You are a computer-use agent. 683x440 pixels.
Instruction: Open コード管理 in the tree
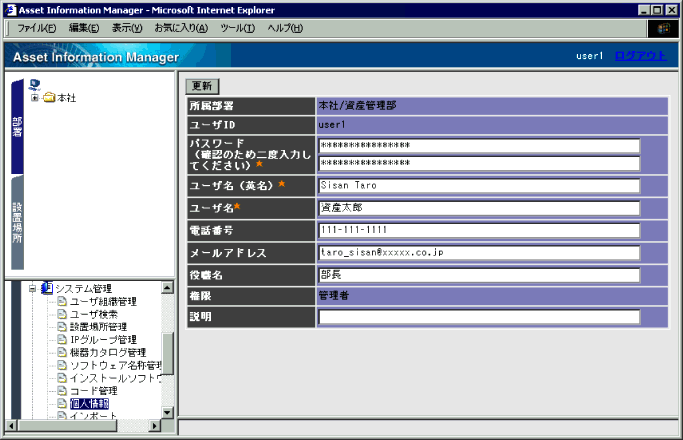pyautogui.click(x=94, y=391)
